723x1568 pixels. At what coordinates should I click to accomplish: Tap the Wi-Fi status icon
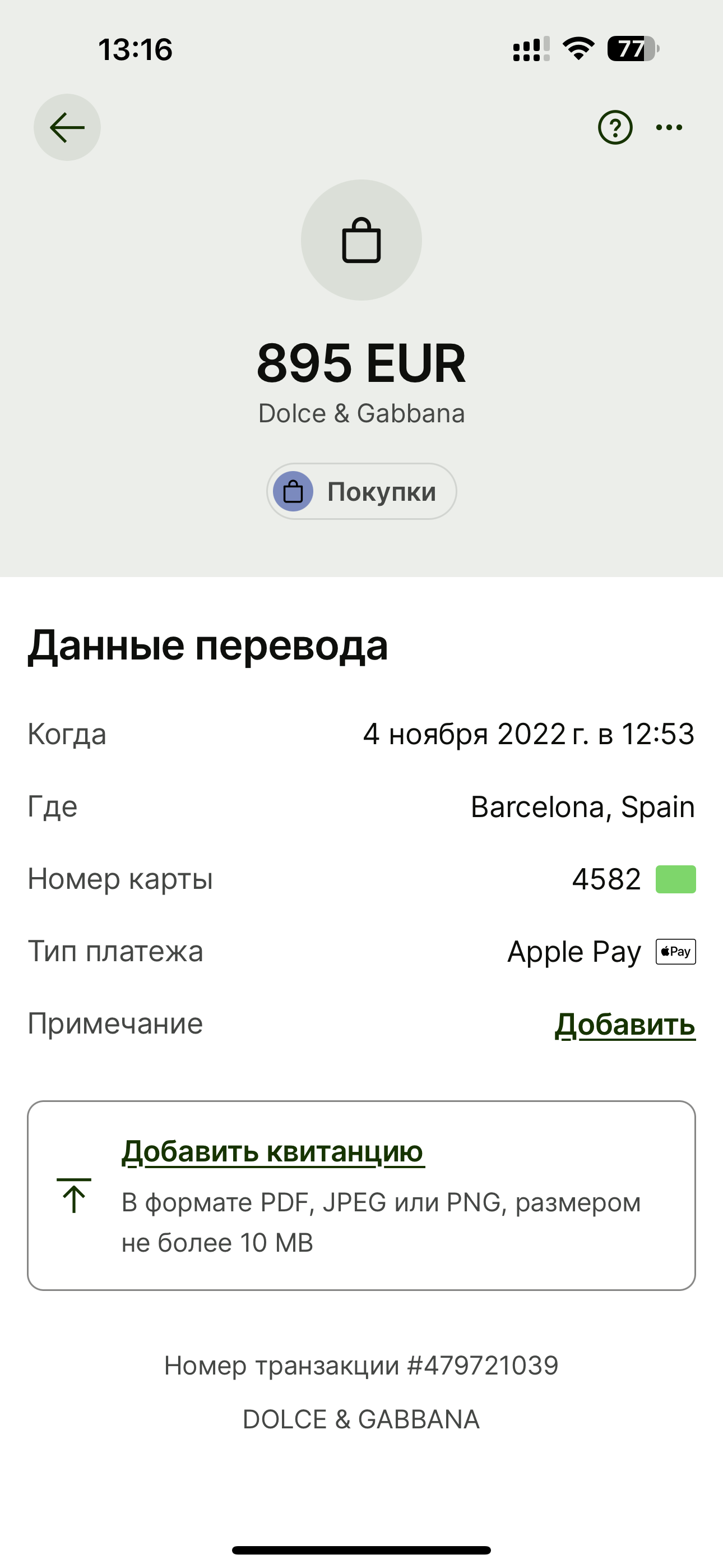(x=578, y=49)
